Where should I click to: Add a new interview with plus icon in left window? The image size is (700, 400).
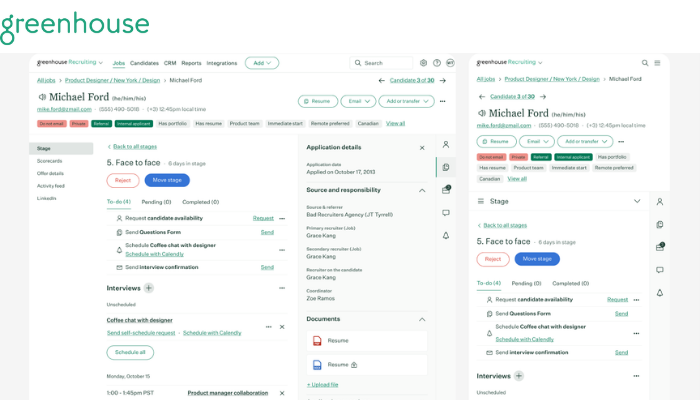(x=149, y=288)
